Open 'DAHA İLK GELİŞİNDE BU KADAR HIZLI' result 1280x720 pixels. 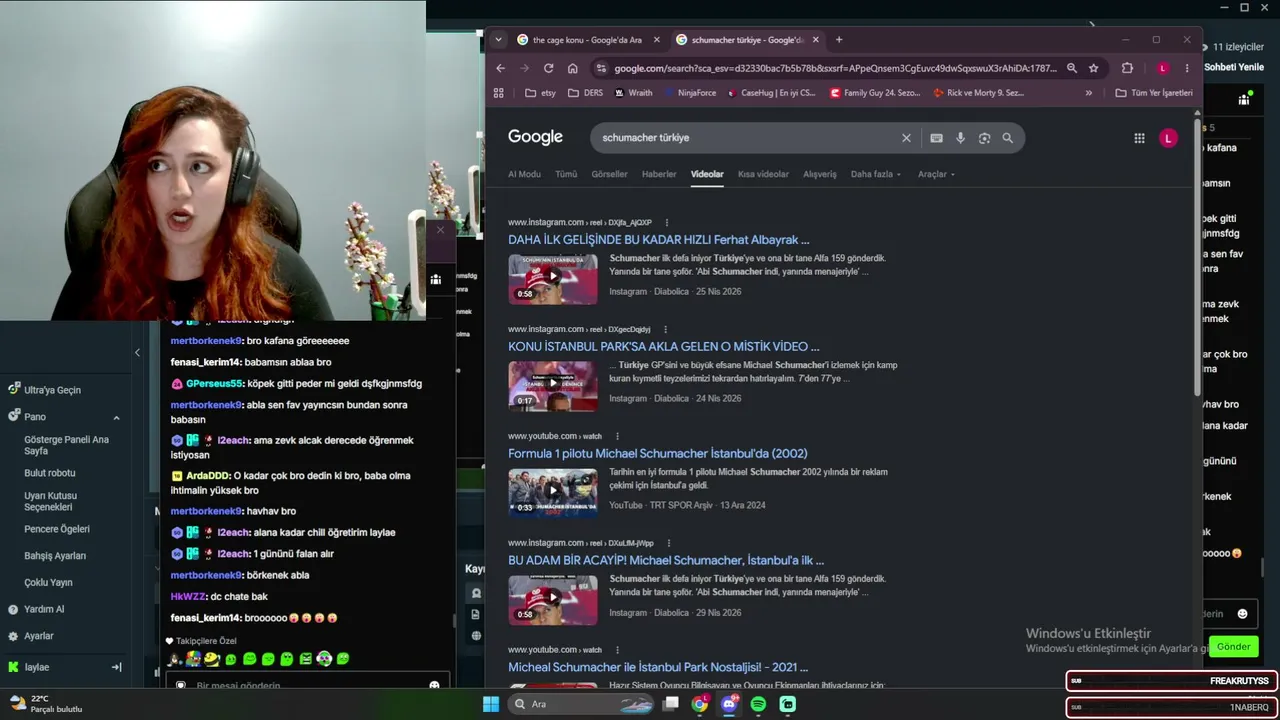[658, 240]
